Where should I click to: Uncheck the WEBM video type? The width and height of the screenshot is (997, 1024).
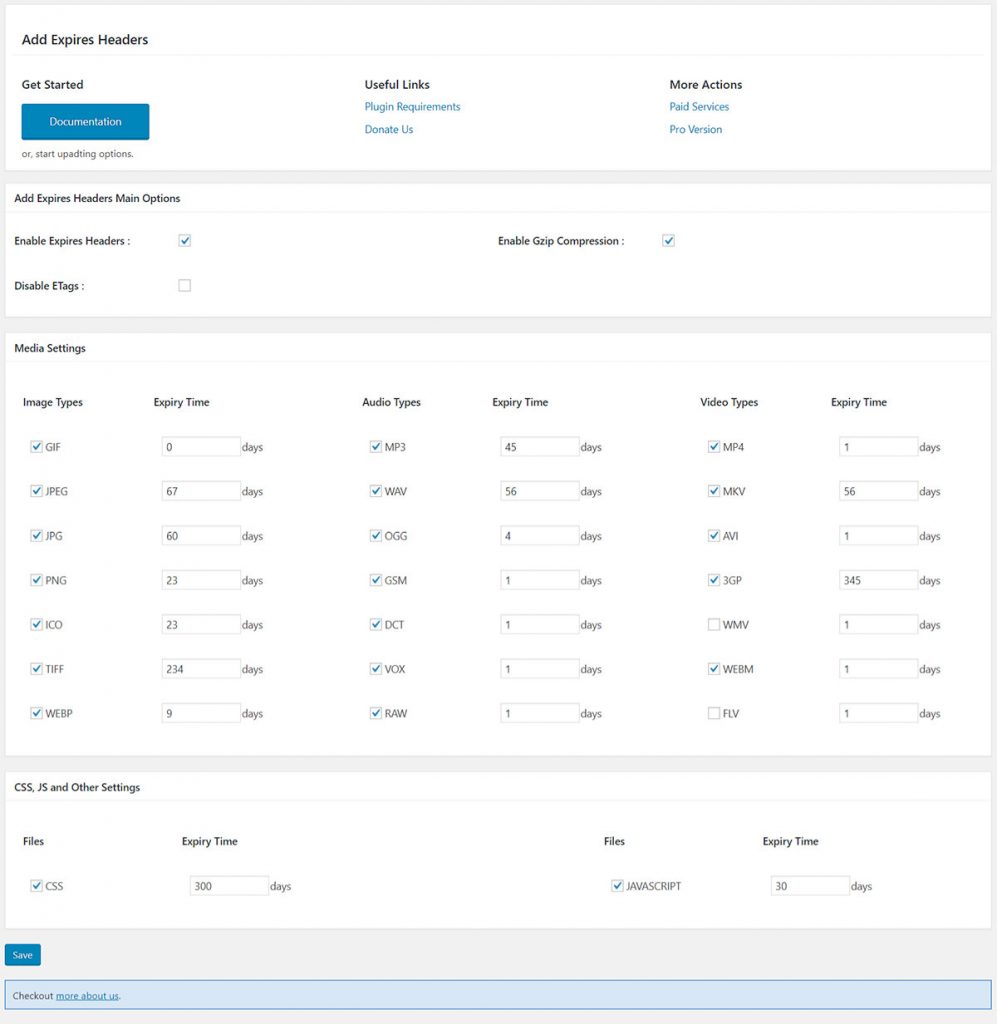point(714,669)
